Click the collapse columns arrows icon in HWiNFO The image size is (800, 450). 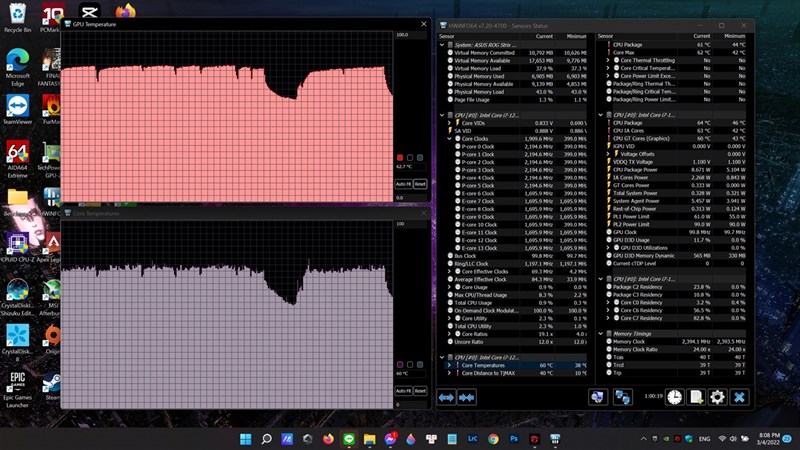[468, 397]
